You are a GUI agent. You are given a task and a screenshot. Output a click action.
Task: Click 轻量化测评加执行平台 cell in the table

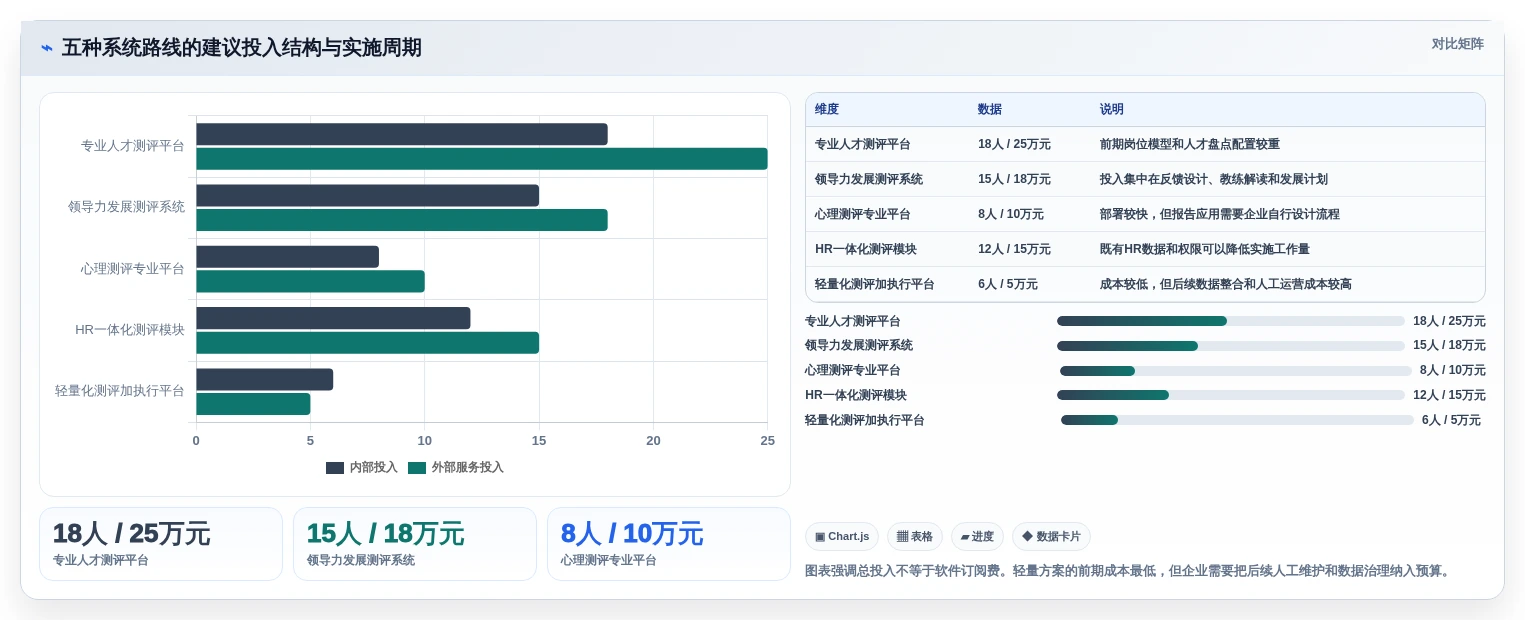pyautogui.click(x=875, y=284)
